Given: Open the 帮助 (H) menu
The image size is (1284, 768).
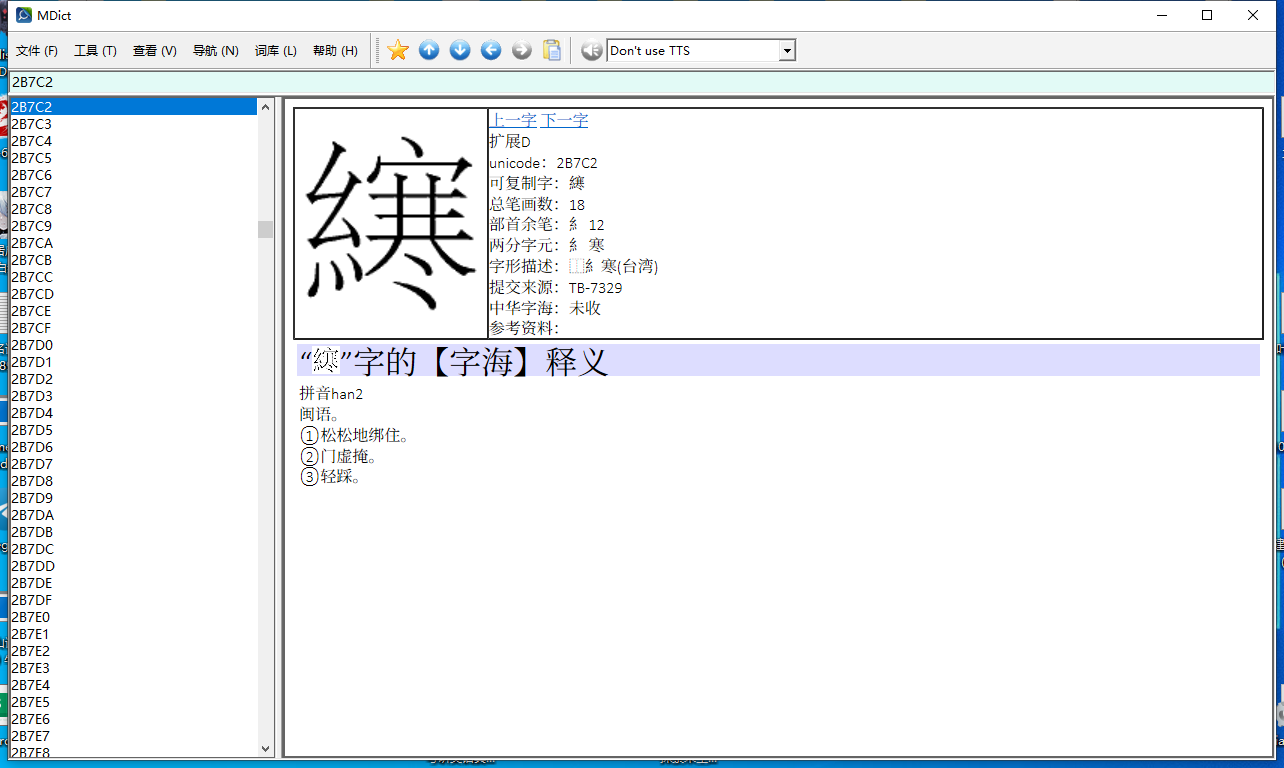Looking at the screenshot, I should (x=335, y=51).
